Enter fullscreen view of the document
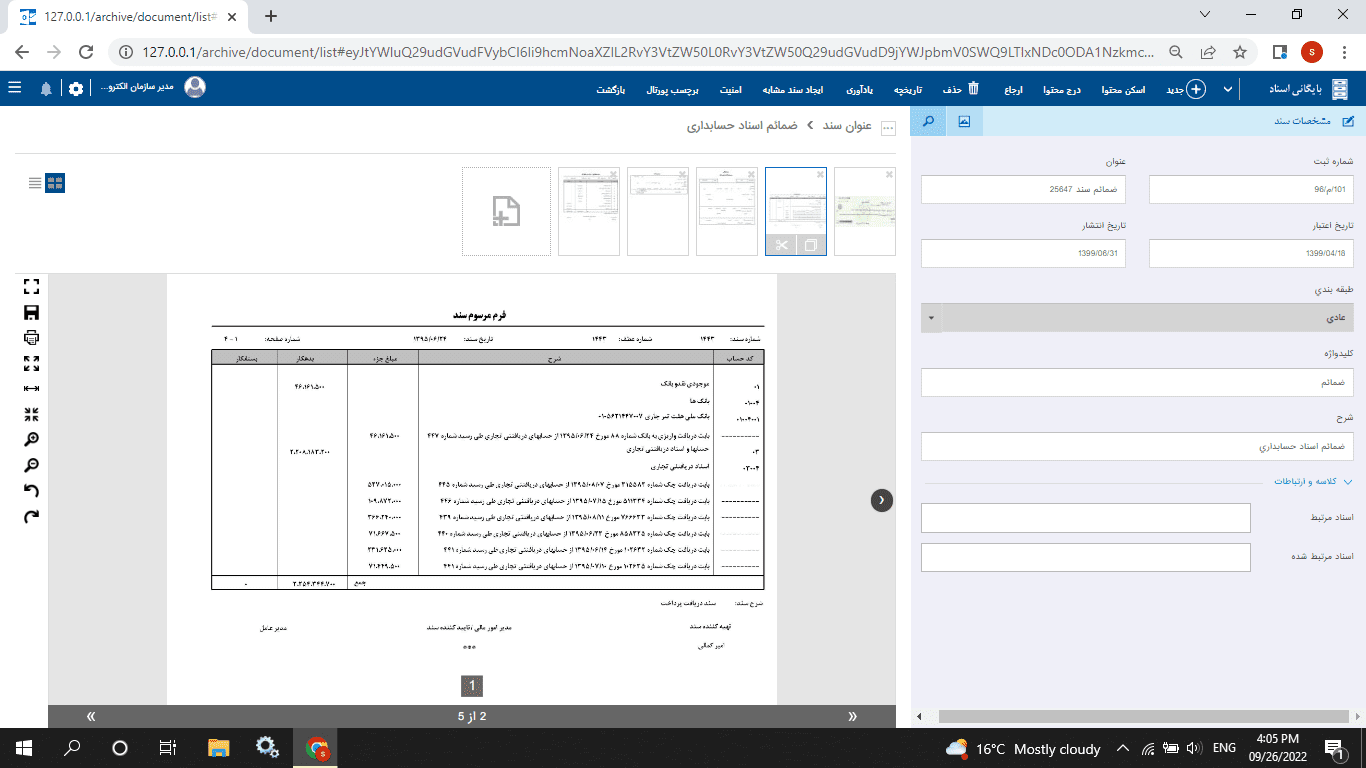This screenshot has height=768, width=1366. tap(31, 287)
